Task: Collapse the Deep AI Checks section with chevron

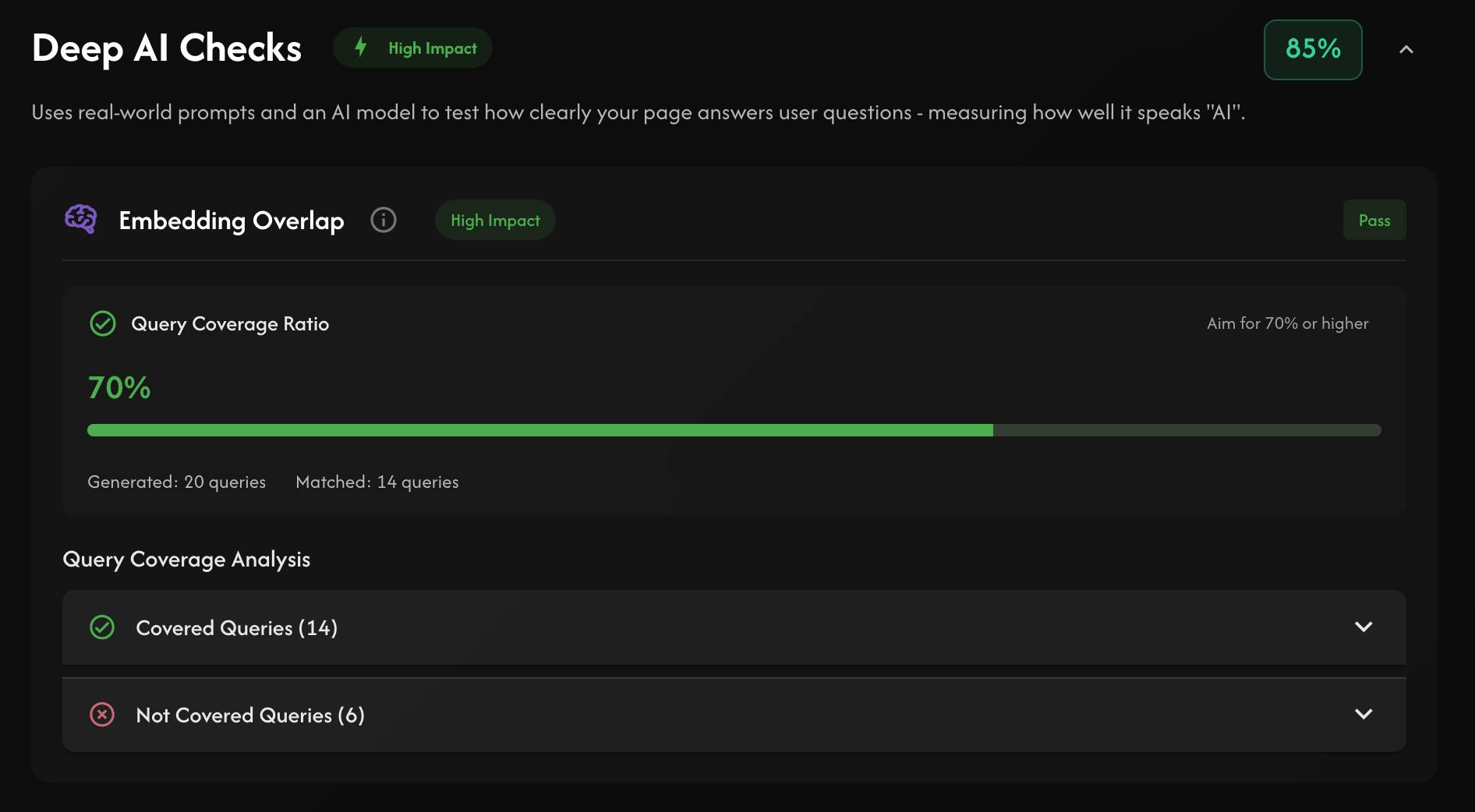Action: [1406, 49]
